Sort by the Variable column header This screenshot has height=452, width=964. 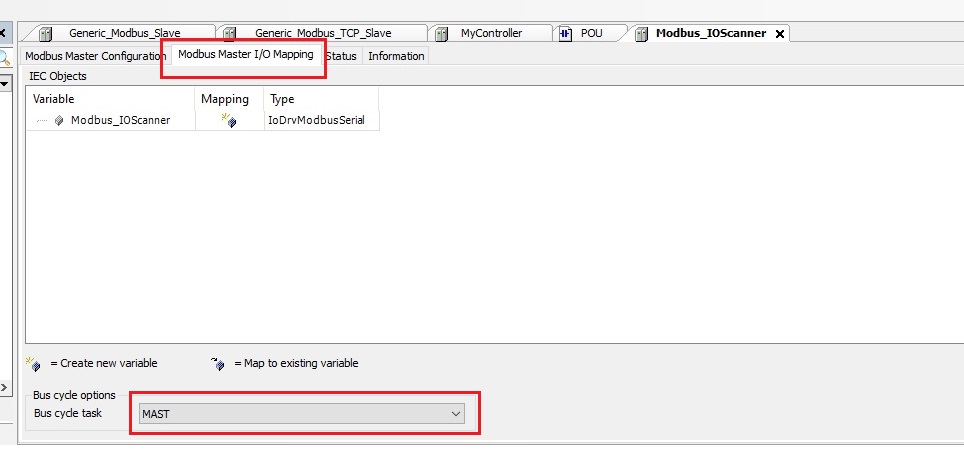(x=54, y=99)
